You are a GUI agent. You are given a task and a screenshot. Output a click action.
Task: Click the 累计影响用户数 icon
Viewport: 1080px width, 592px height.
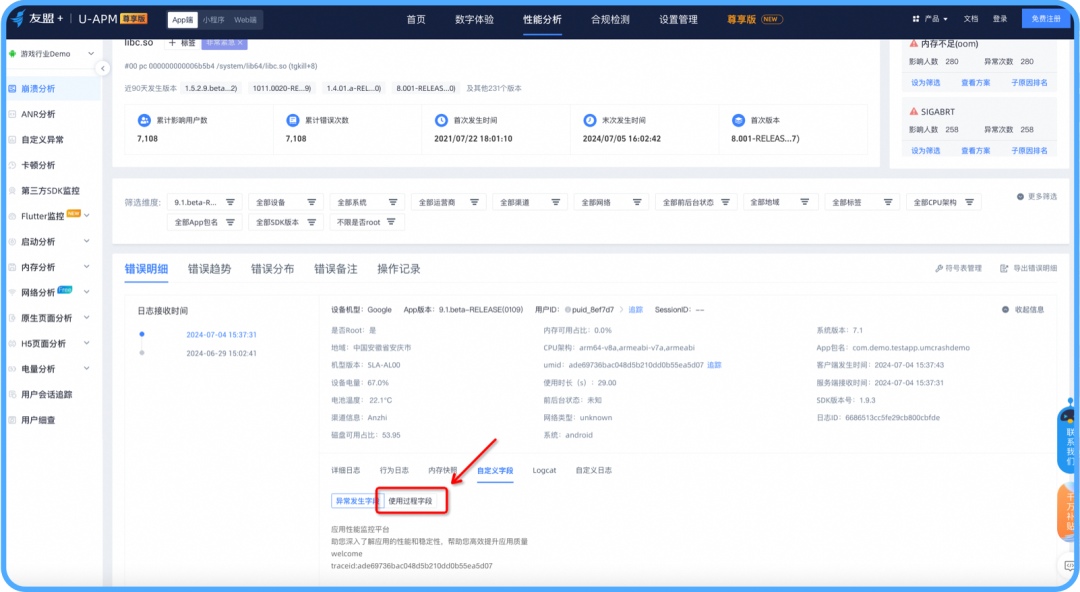pyautogui.click(x=144, y=121)
